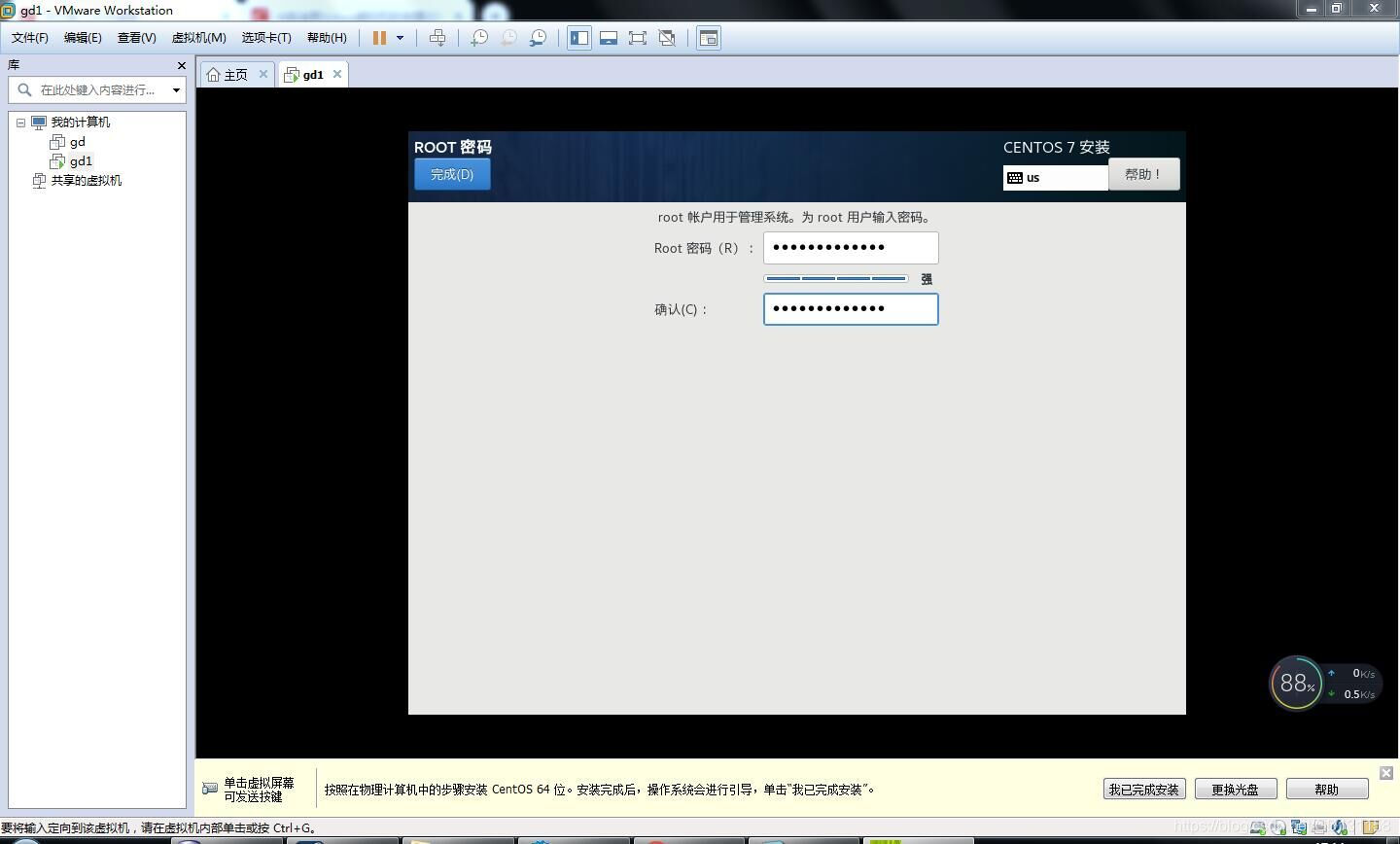This screenshot has width=1400, height=844.
Task: Open the library search dropdown arrow
Action: (x=176, y=90)
